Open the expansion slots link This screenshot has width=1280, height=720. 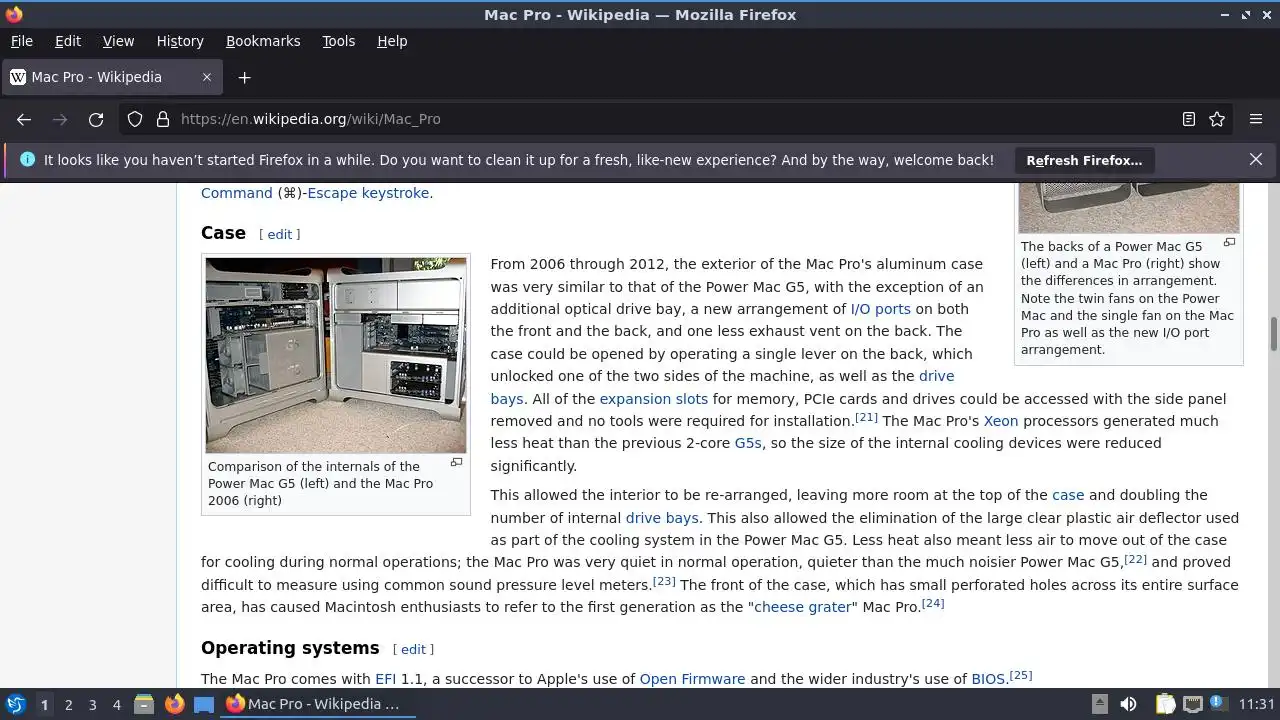[x=653, y=399]
